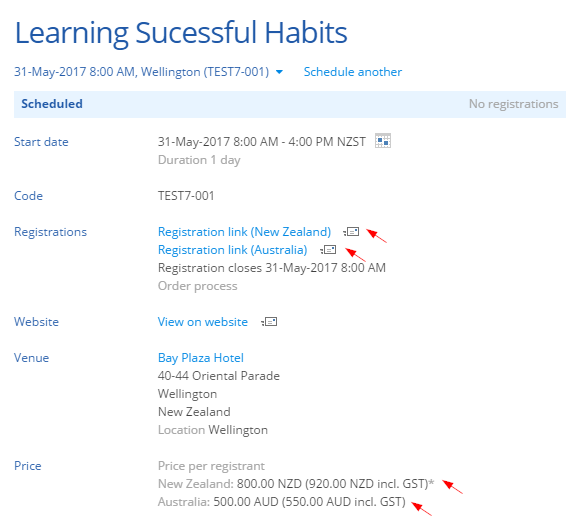
Task: Click the New Zealand price line
Action: pyautogui.click(x=296, y=484)
